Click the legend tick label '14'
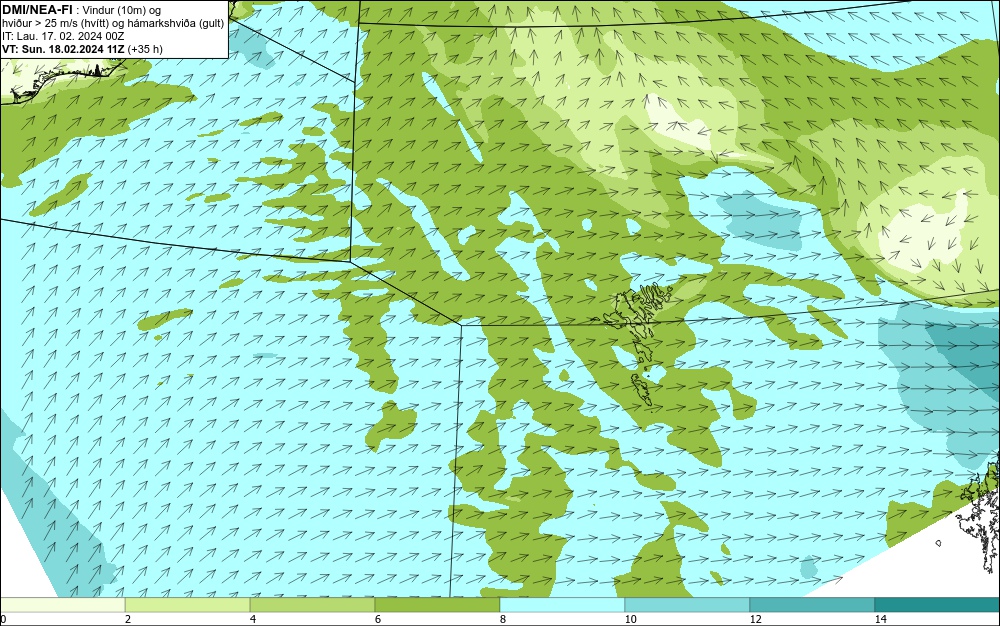 880,619
